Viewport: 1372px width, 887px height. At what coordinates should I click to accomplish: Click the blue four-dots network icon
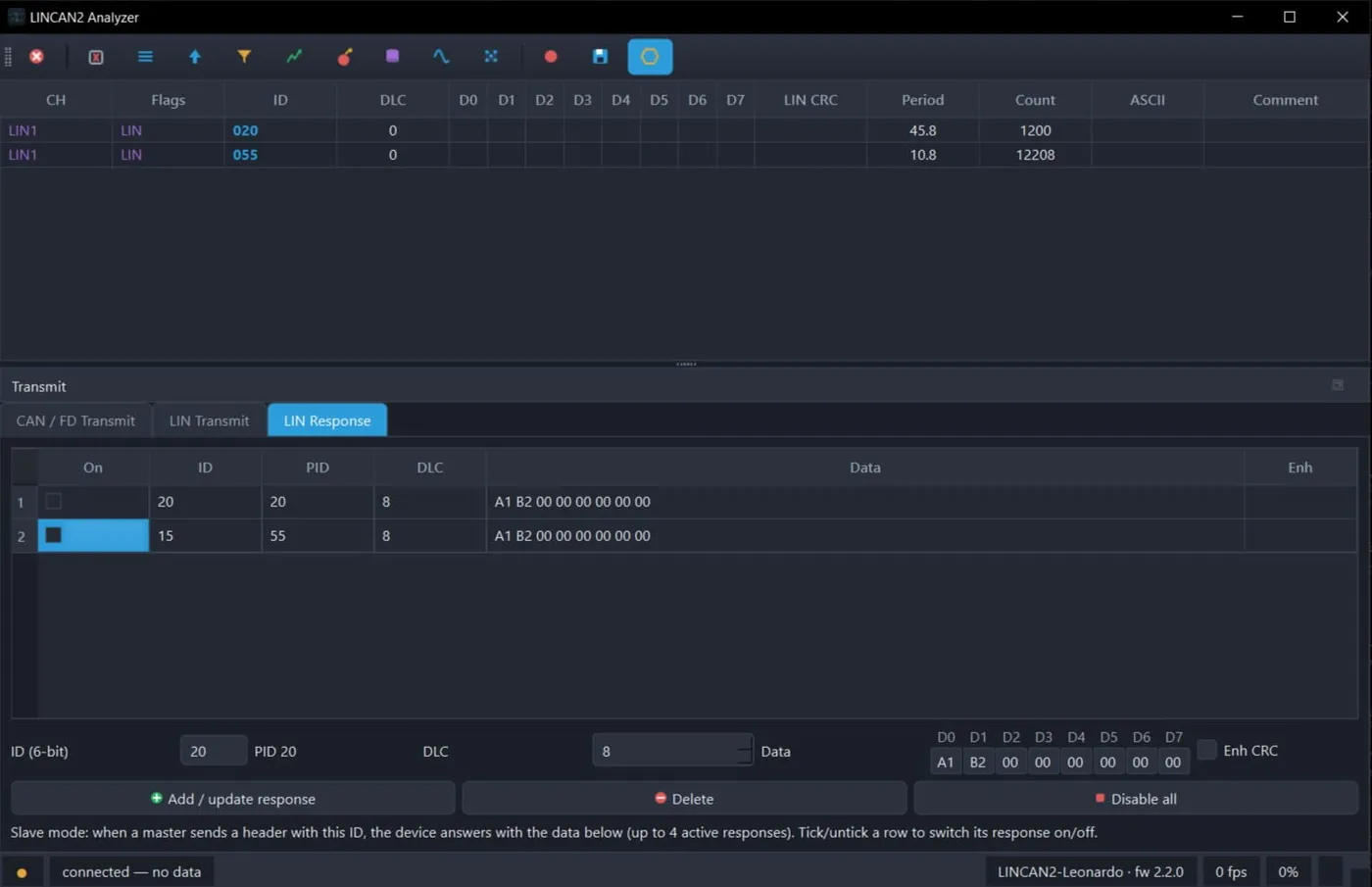491,57
